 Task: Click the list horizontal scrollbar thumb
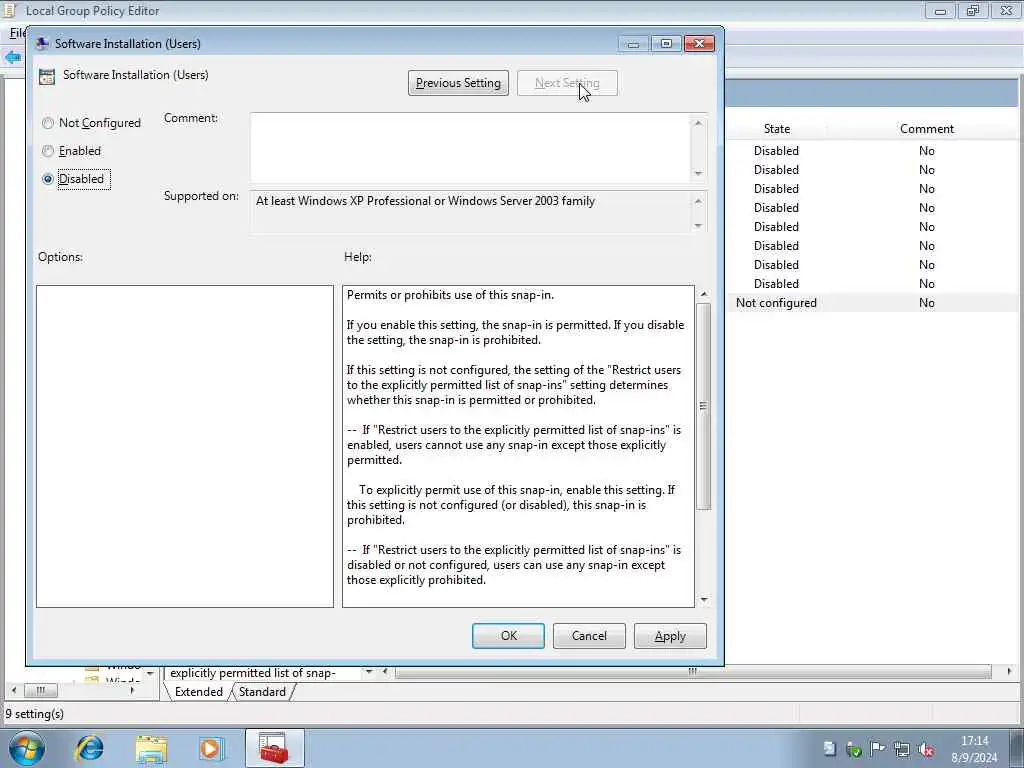pos(692,671)
